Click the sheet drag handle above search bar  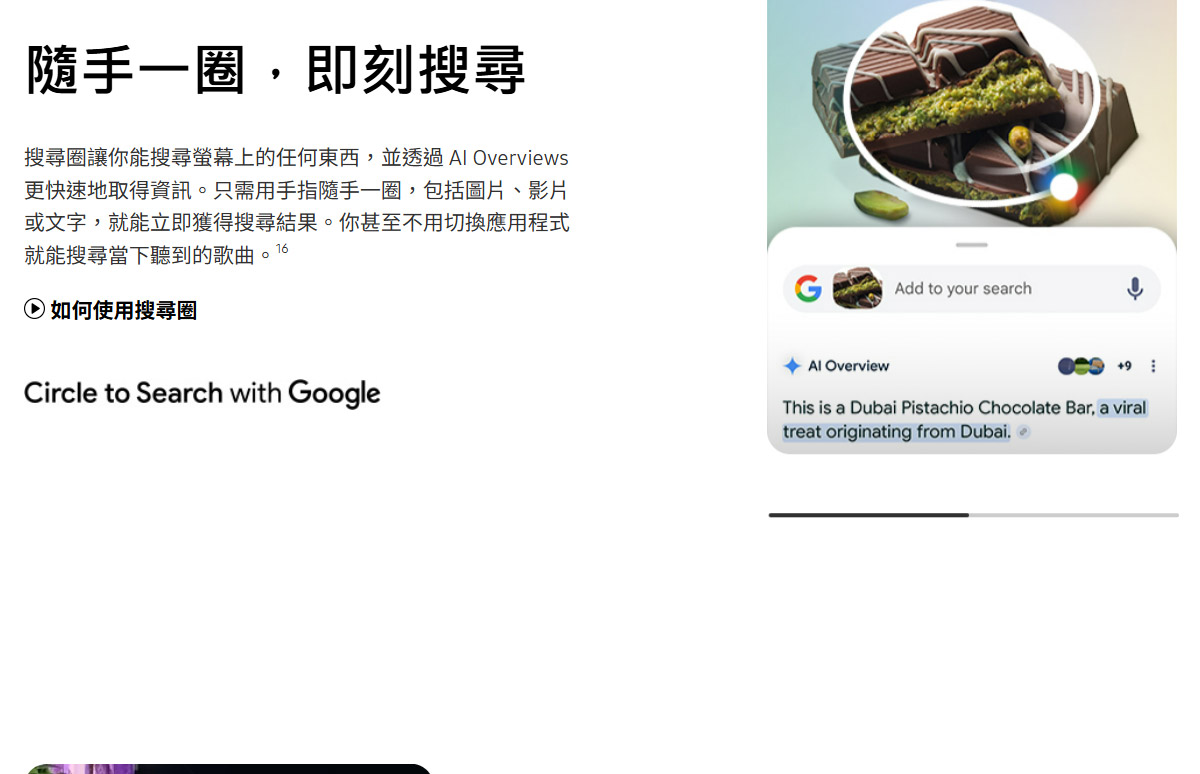coord(971,245)
